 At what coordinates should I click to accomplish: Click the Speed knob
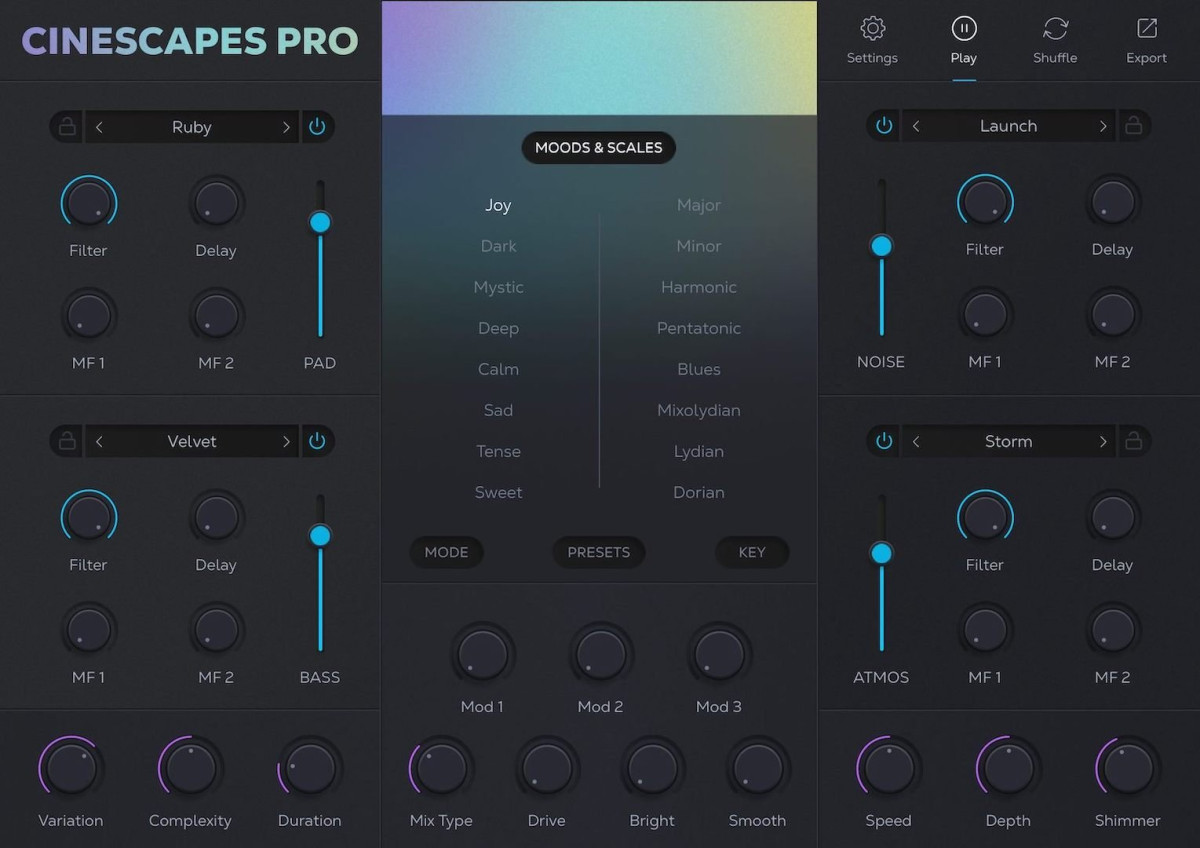tap(888, 768)
